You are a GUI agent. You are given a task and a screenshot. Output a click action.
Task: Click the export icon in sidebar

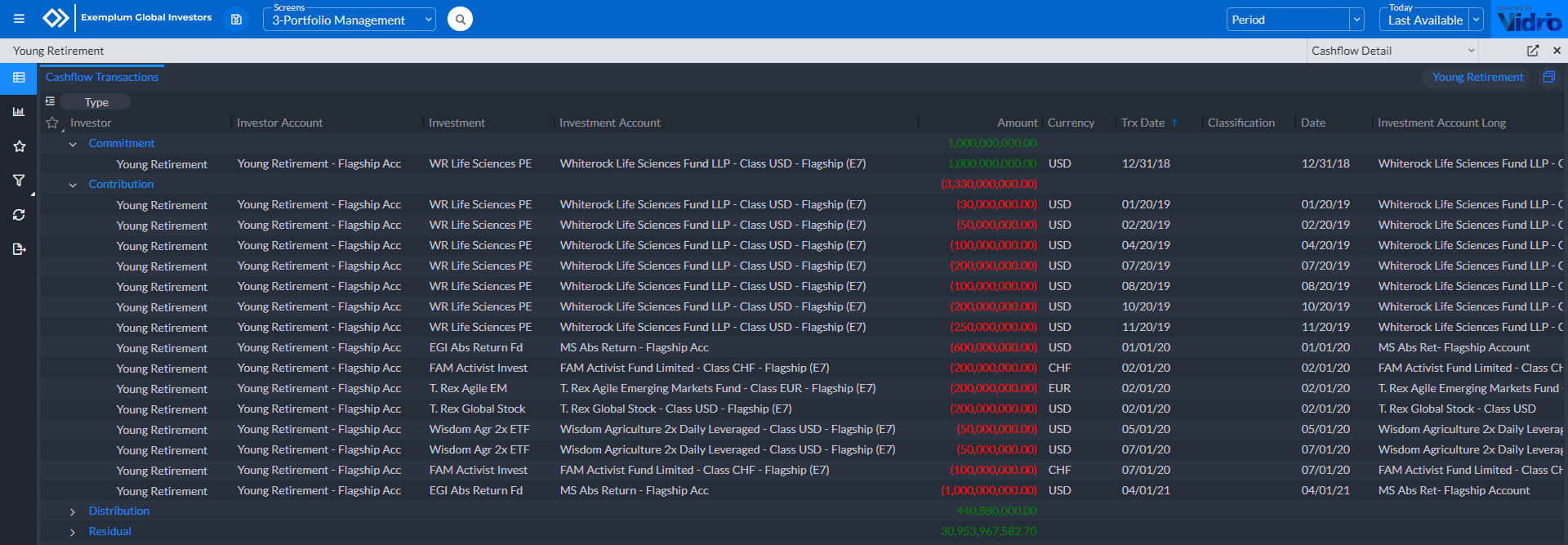(x=19, y=249)
